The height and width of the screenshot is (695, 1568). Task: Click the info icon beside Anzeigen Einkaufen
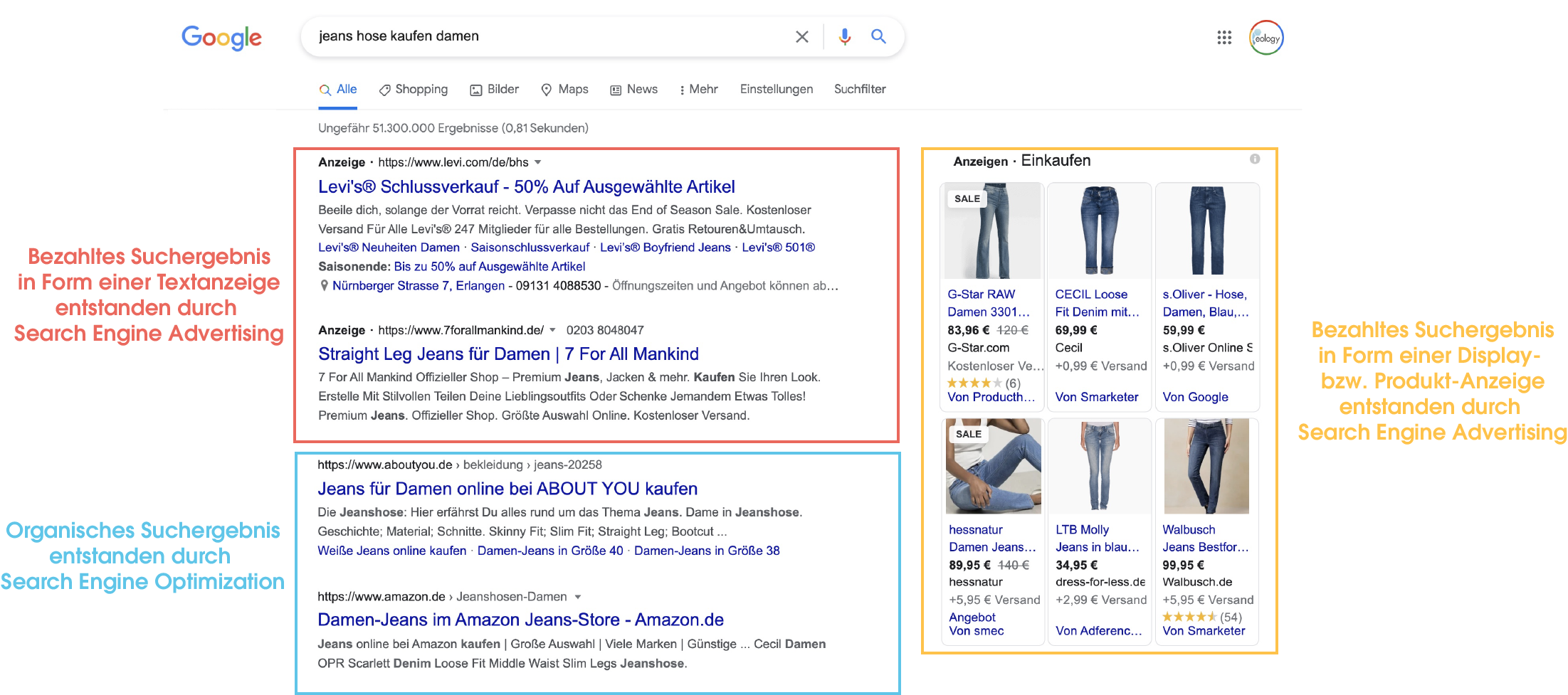(x=1255, y=159)
